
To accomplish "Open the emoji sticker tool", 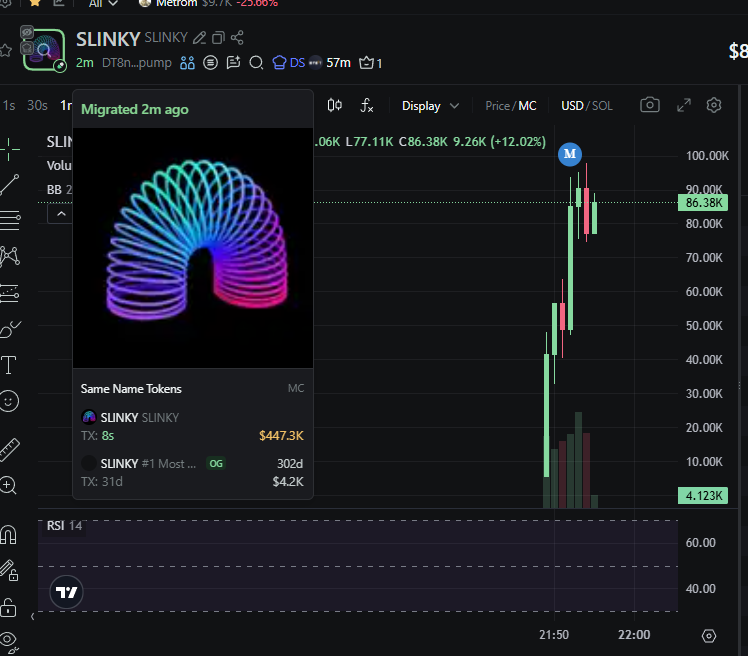I will tap(10, 401).
